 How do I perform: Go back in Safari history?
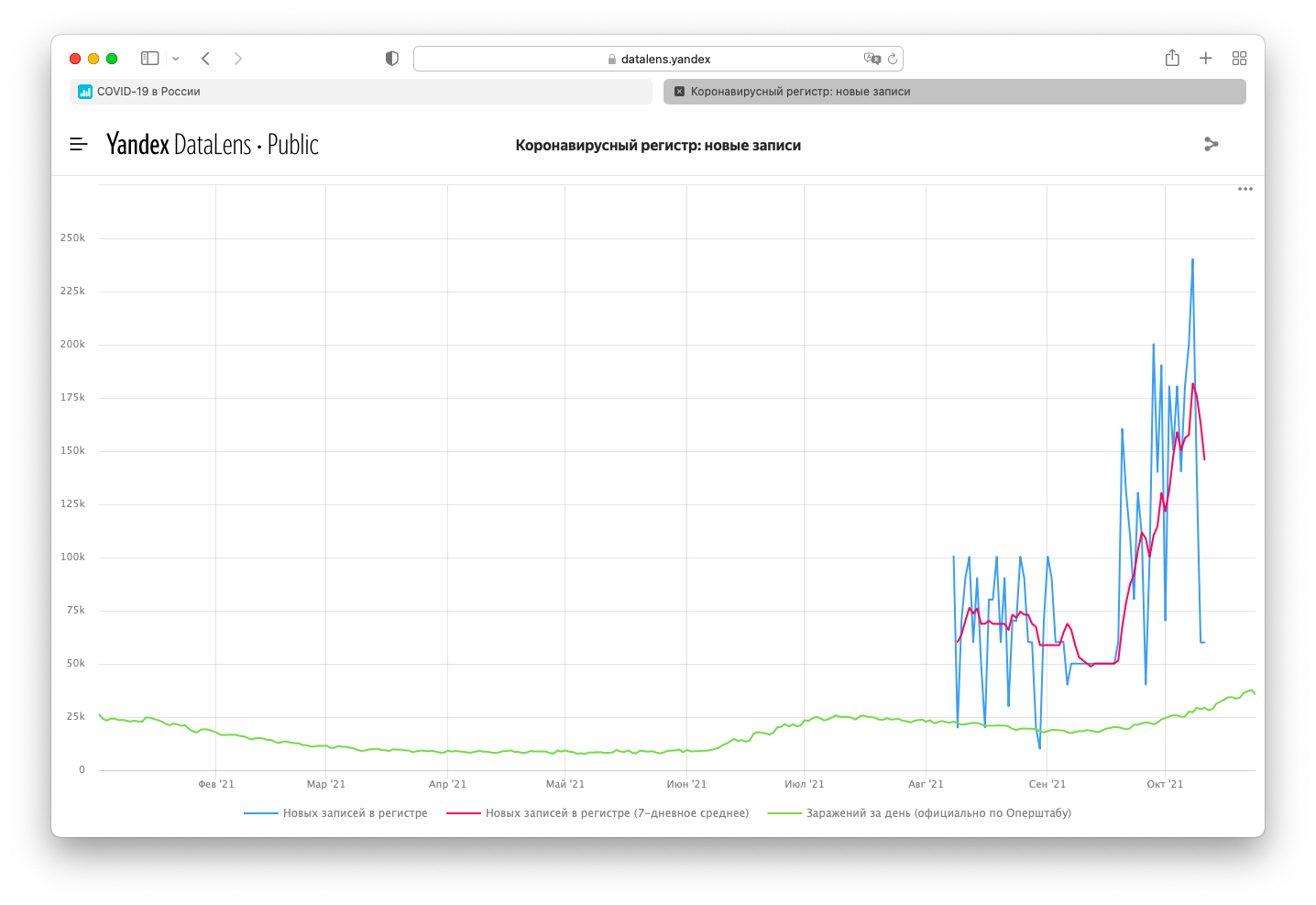(x=206, y=59)
